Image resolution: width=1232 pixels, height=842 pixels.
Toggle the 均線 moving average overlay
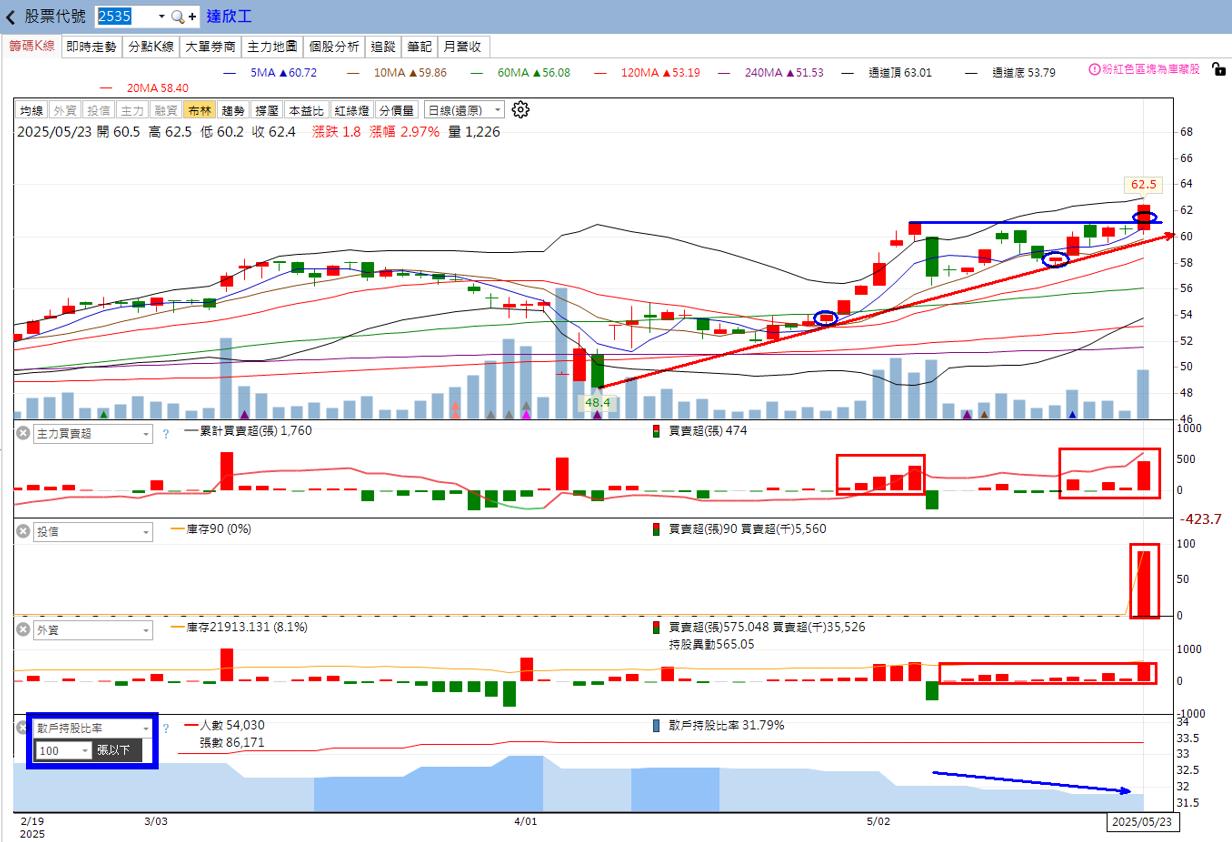coord(32,111)
